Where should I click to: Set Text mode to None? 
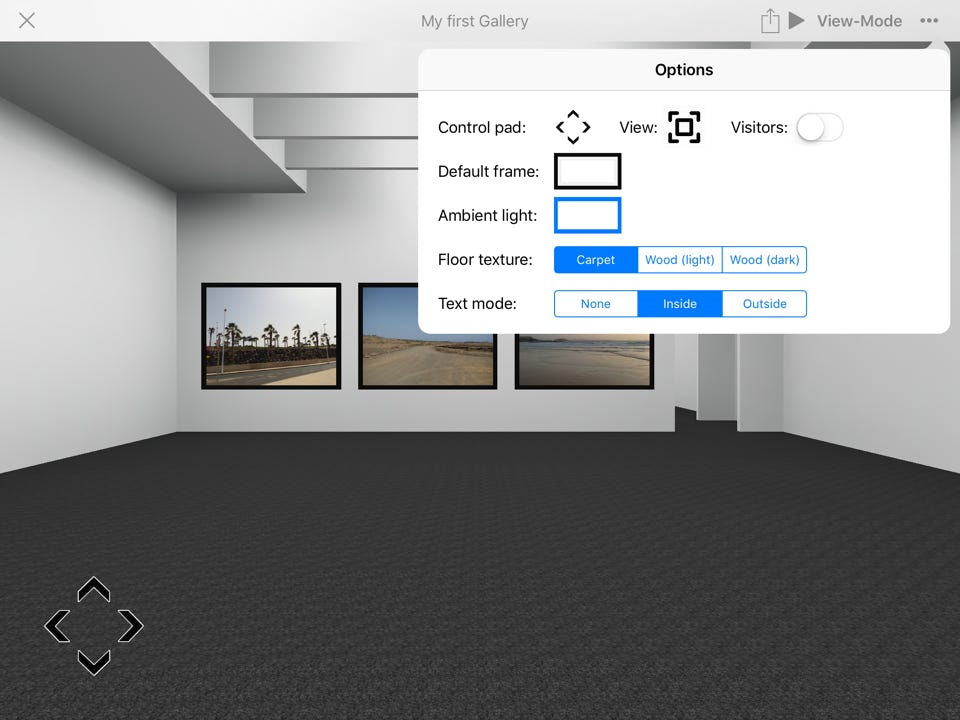click(596, 304)
